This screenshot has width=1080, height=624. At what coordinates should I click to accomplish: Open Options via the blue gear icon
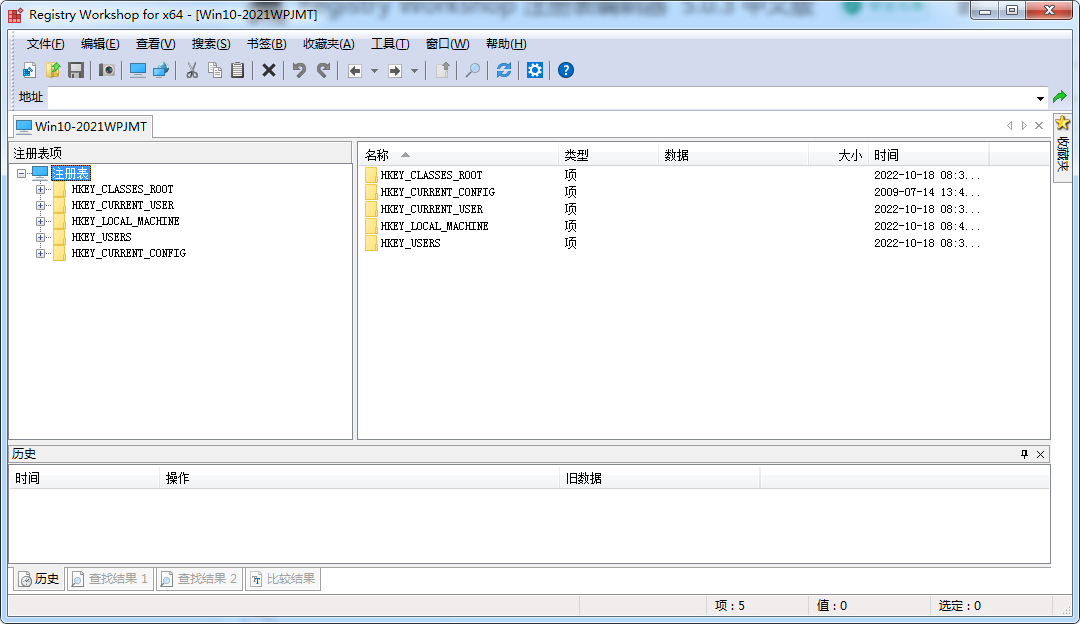click(x=534, y=70)
